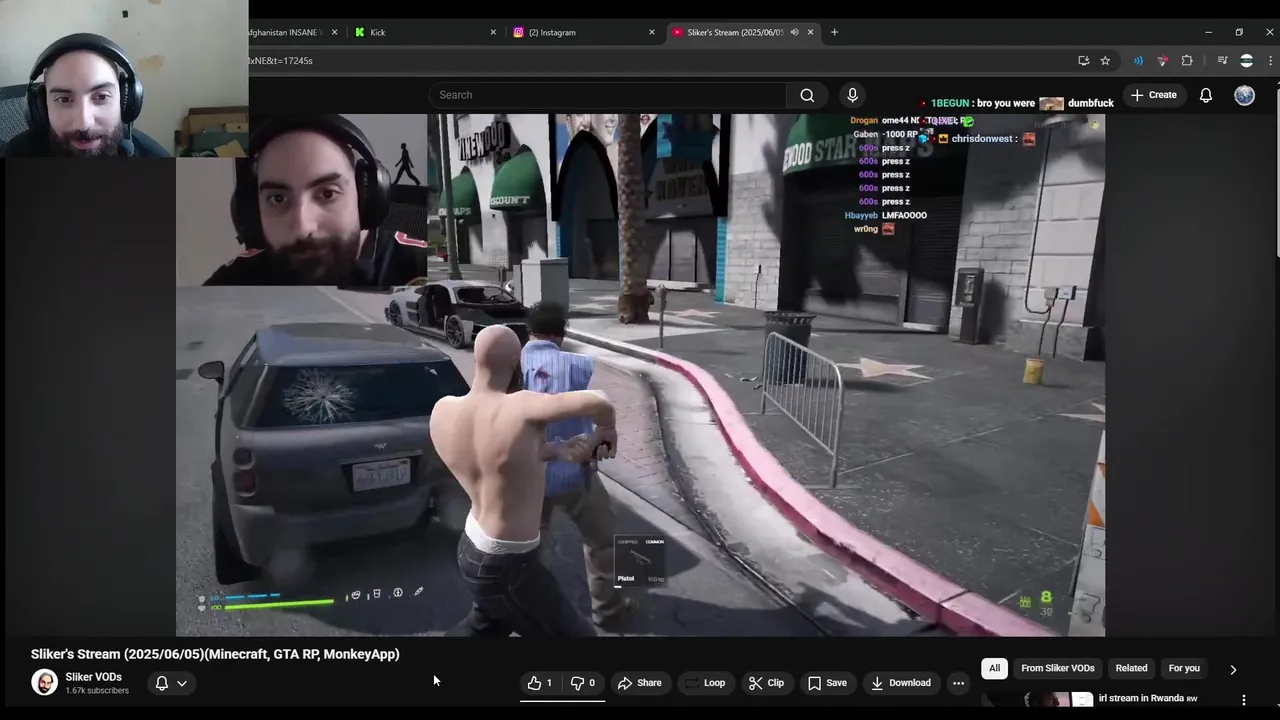Screen dimensions: 1280x720
Task: Click the red extension icon in the toolbar
Action: pyautogui.click(x=1162, y=61)
